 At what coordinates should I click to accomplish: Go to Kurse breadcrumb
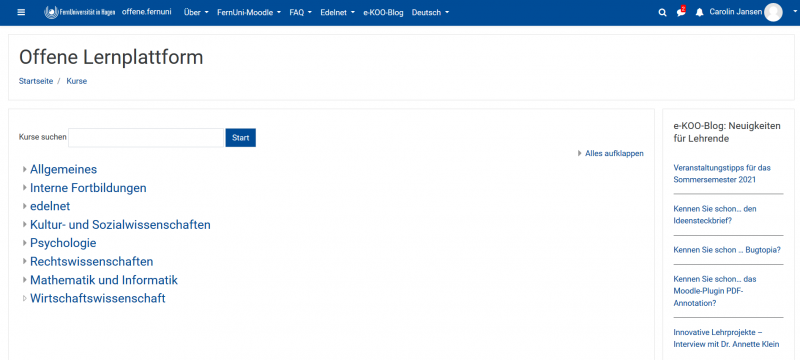coord(77,81)
